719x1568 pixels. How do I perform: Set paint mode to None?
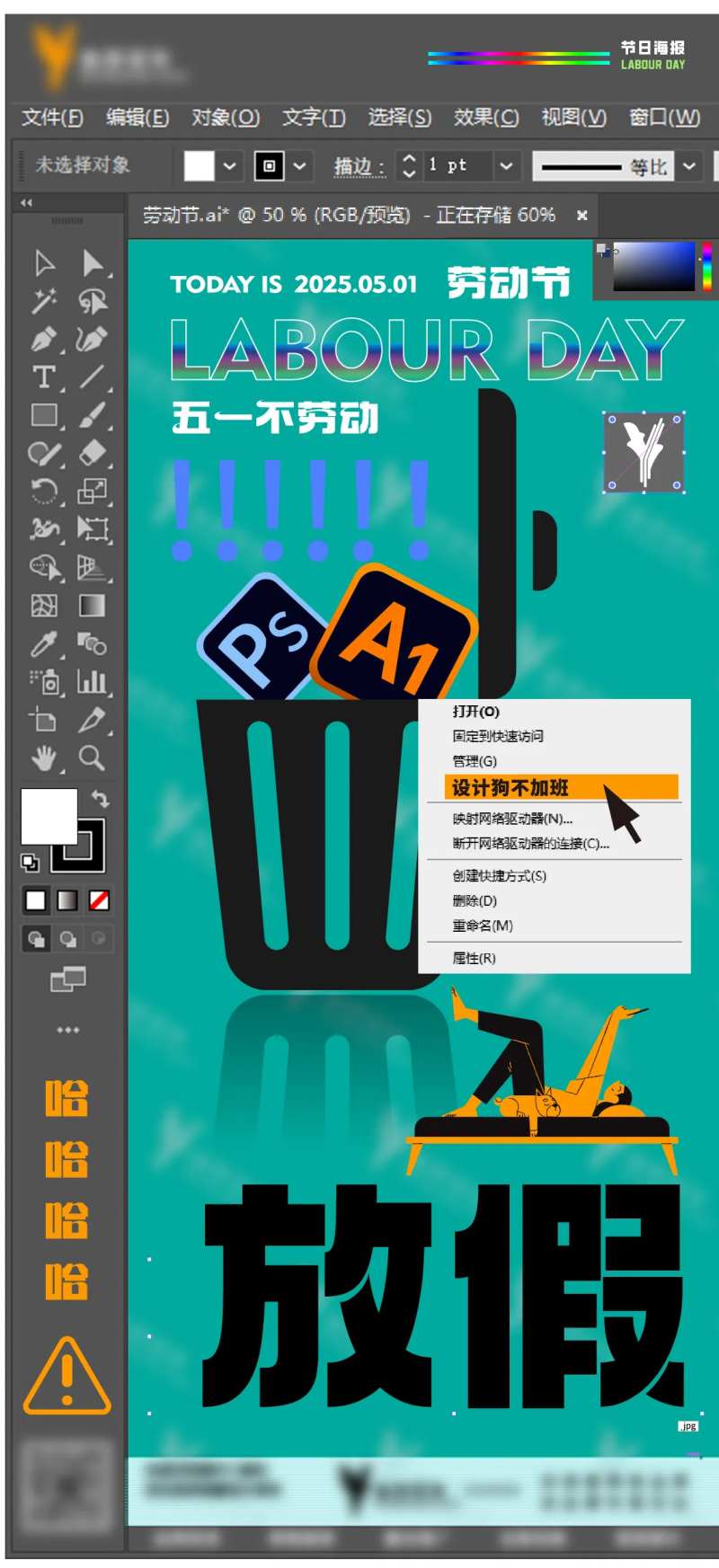click(x=99, y=900)
